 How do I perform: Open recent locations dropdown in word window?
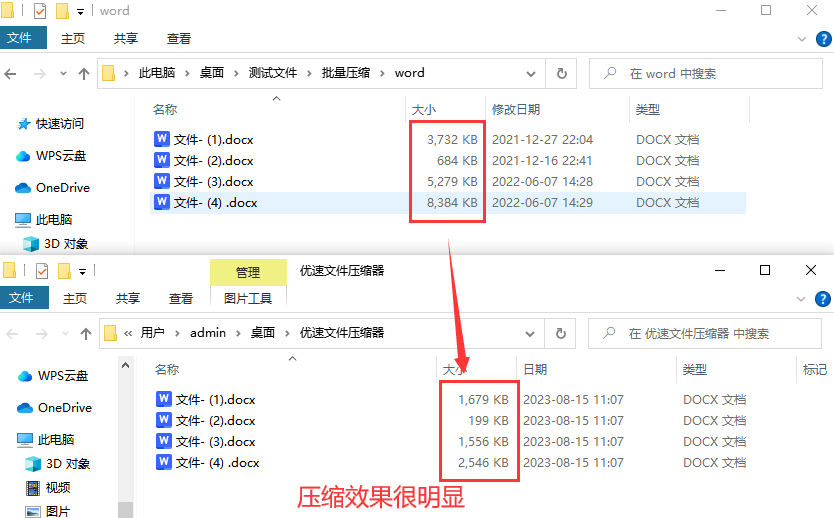coord(63,73)
